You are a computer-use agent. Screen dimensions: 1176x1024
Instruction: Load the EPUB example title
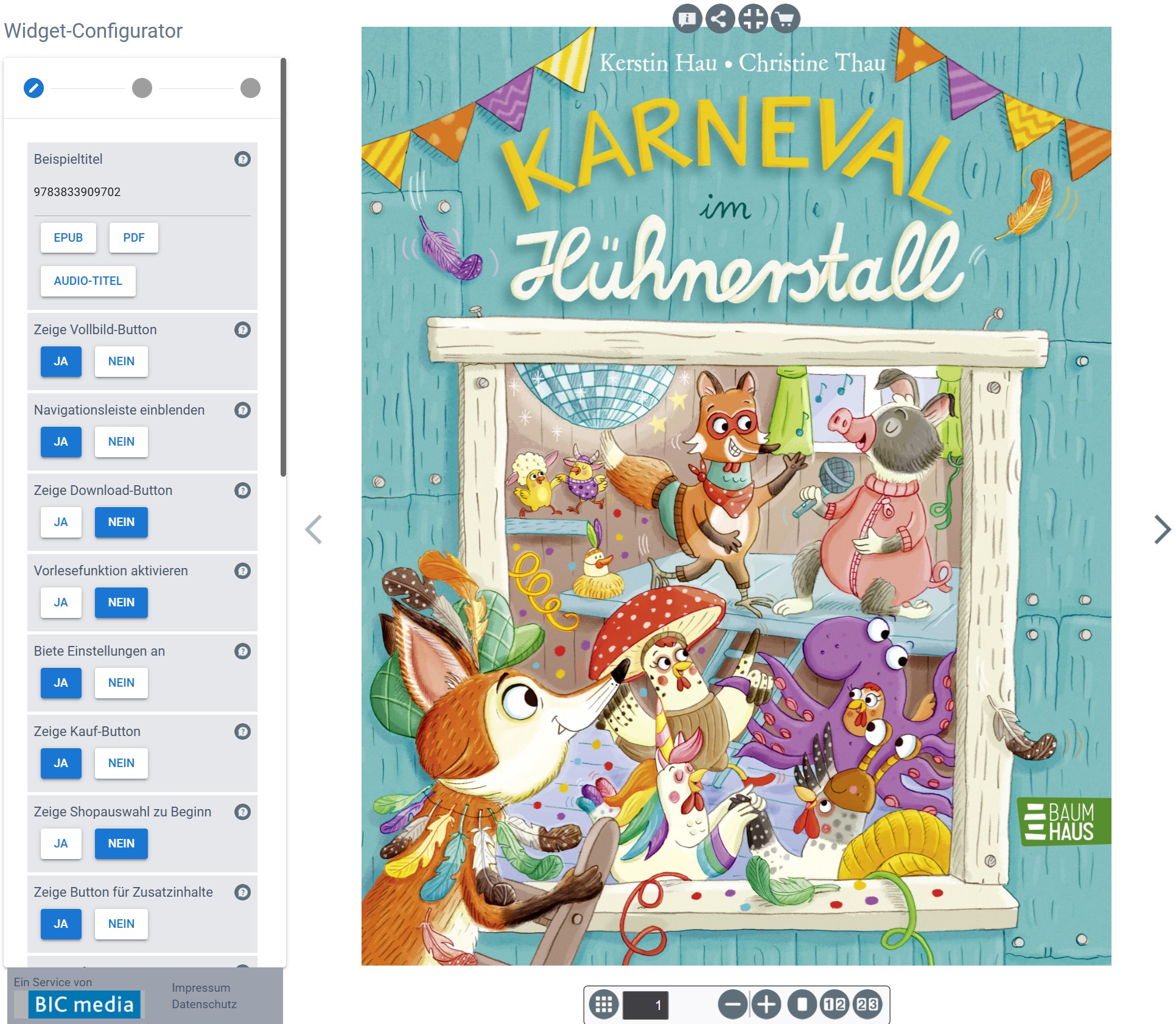[68, 237]
